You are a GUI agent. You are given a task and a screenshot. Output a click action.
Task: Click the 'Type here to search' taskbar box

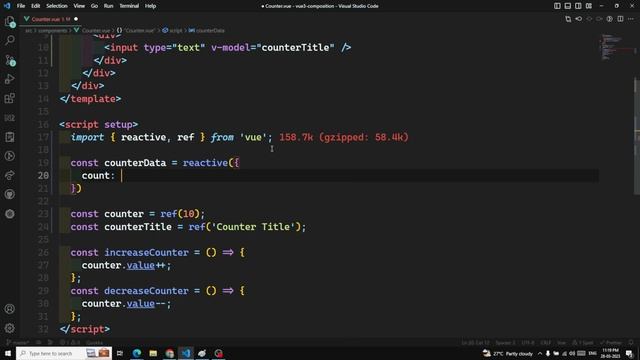point(64,353)
